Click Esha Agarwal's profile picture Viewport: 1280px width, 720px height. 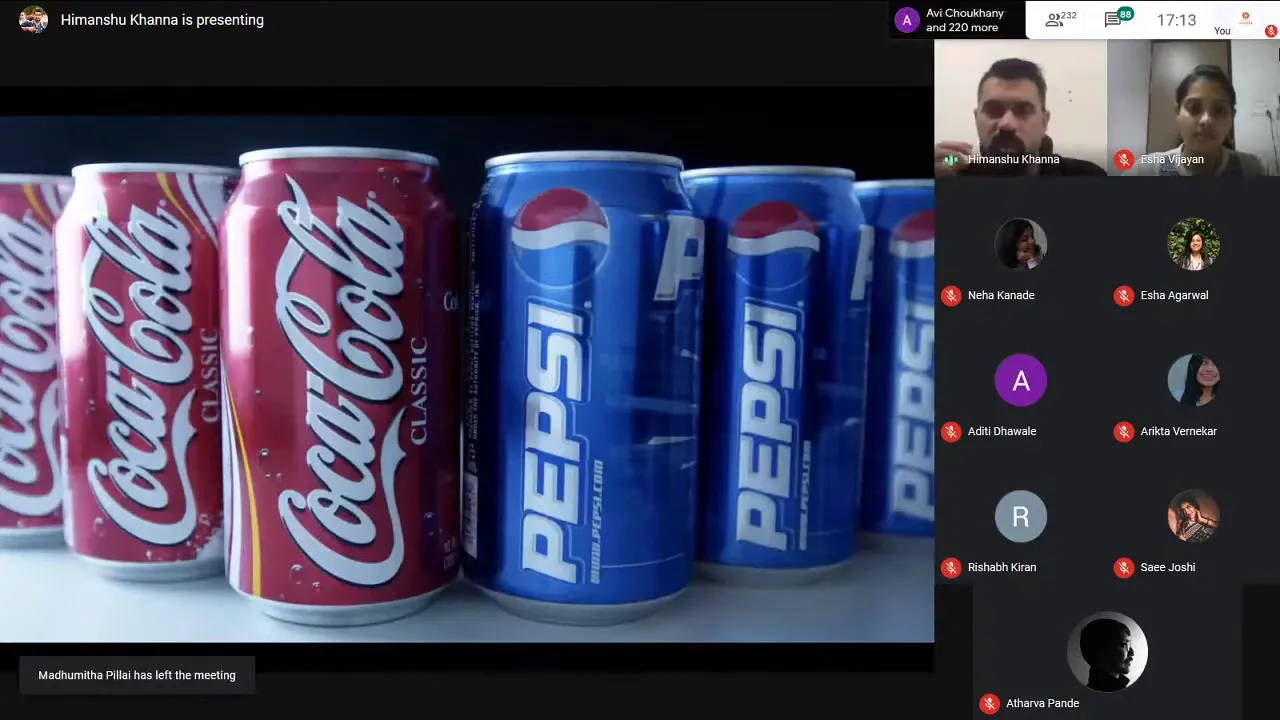(1194, 244)
